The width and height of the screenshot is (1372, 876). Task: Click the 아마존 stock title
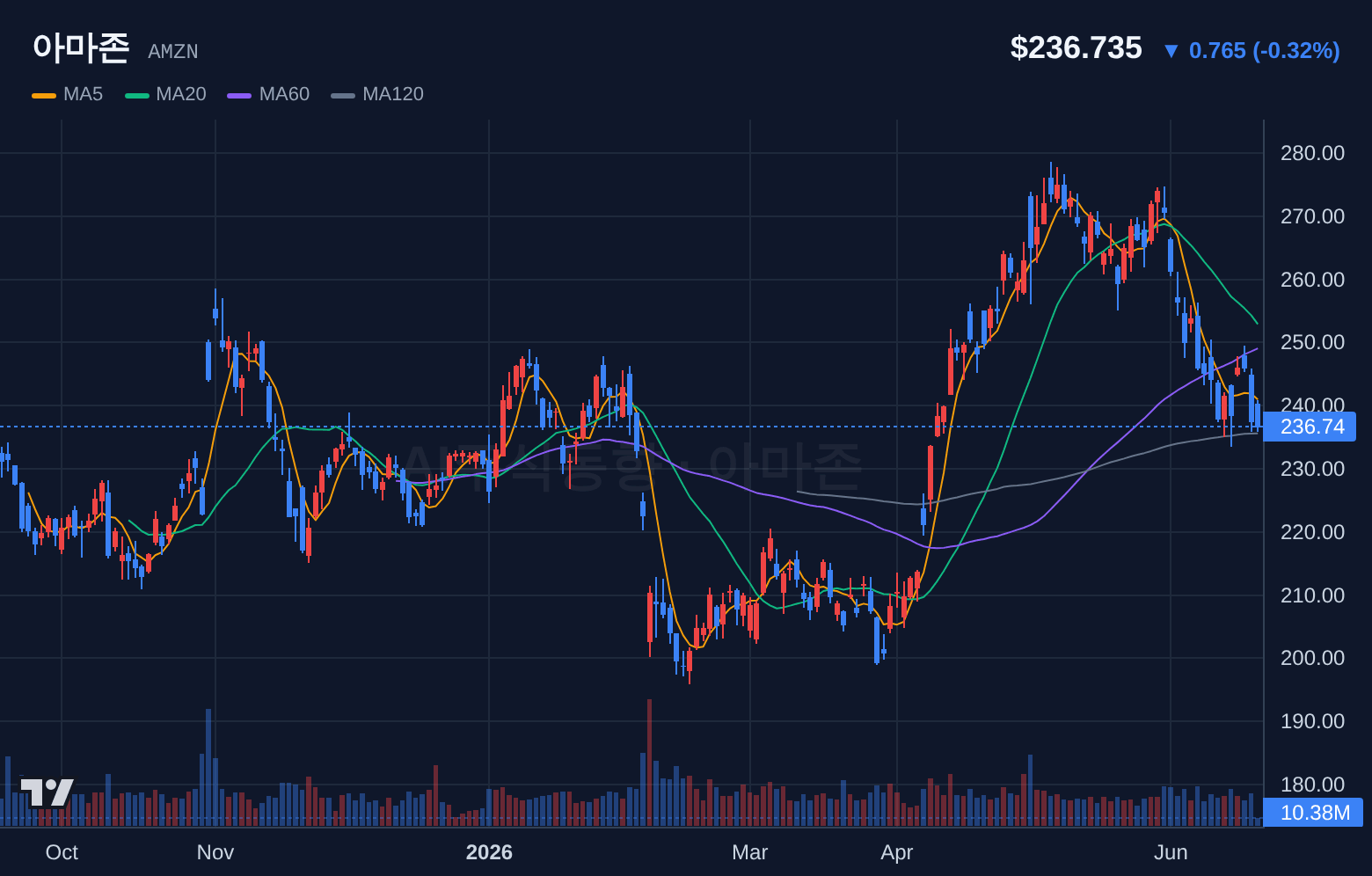[81, 47]
